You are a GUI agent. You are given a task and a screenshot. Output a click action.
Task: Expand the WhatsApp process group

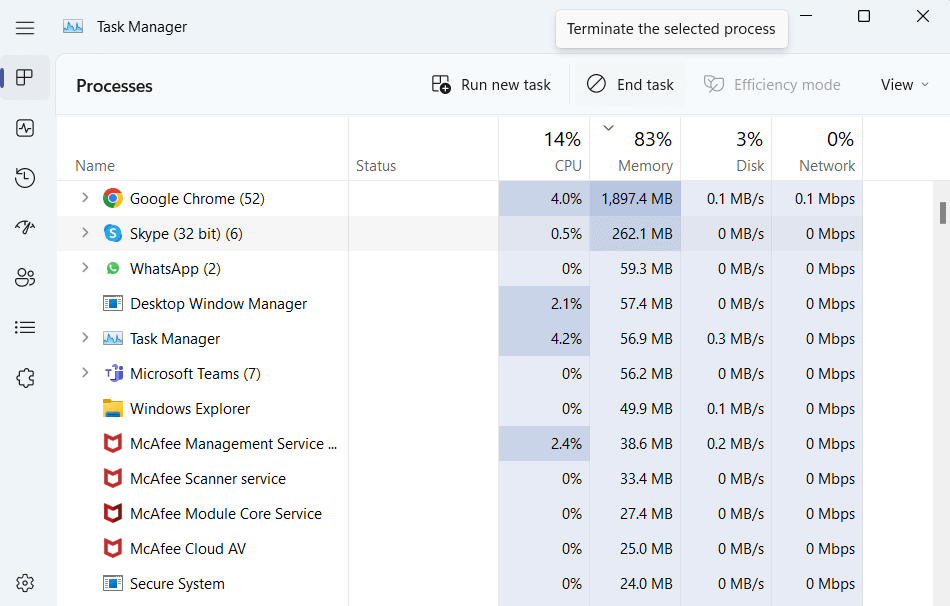point(85,267)
